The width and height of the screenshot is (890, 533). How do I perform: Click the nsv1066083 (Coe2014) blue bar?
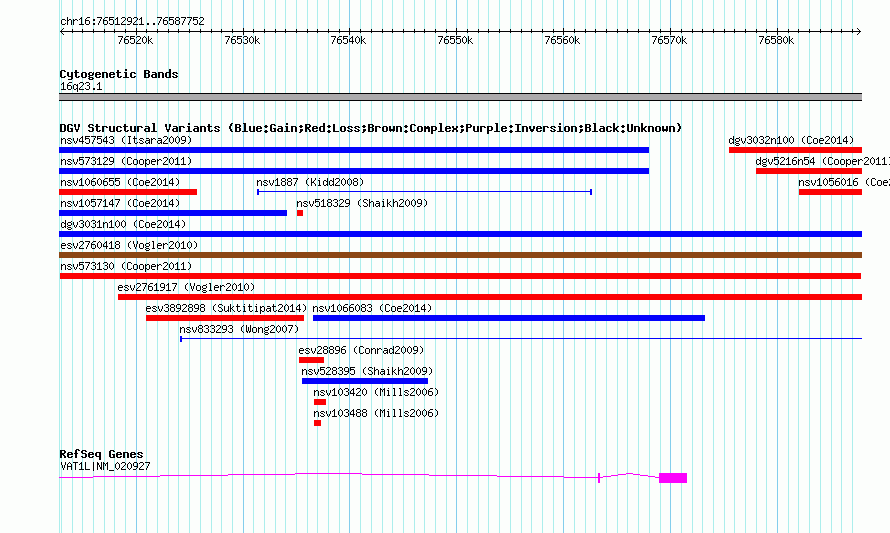(509, 318)
